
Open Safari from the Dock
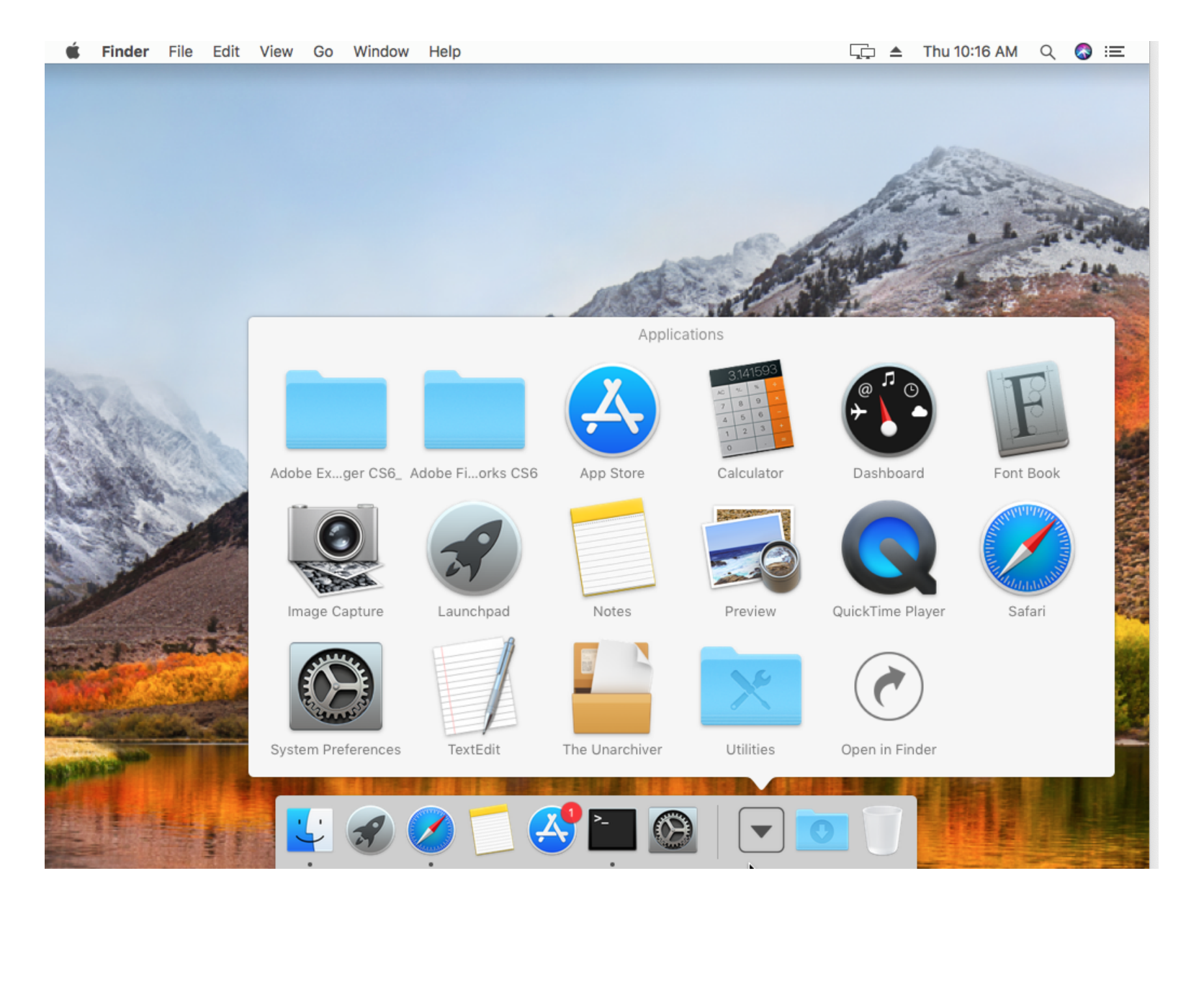(x=431, y=830)
